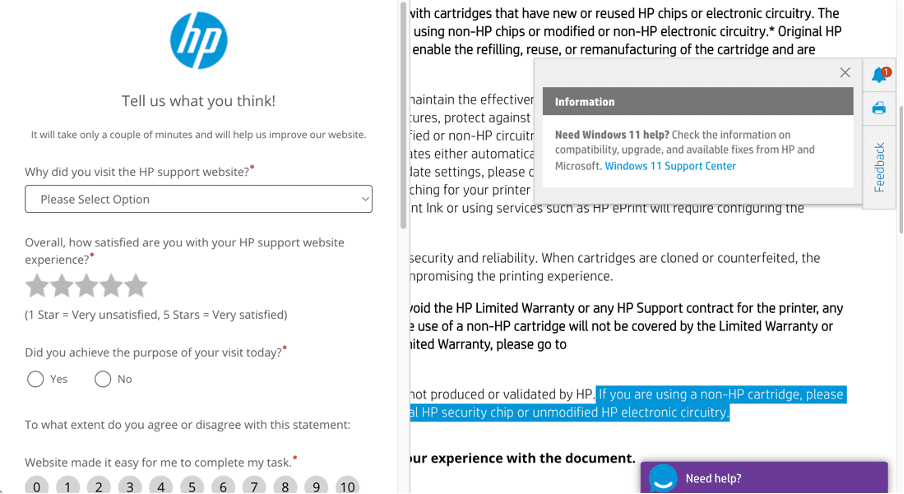Follow the Windows 11 Support Center link

coord(670,166)
